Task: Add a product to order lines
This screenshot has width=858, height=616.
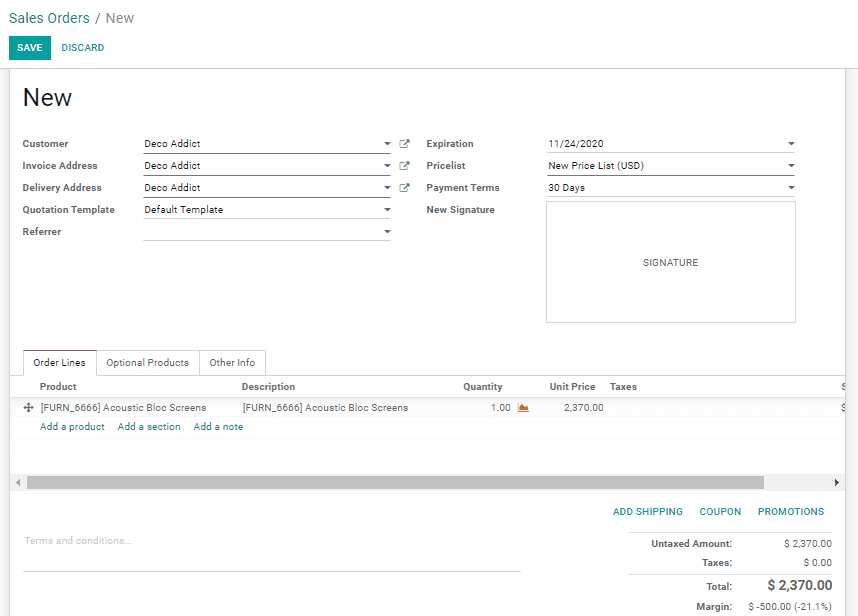Action: (72, 427)
